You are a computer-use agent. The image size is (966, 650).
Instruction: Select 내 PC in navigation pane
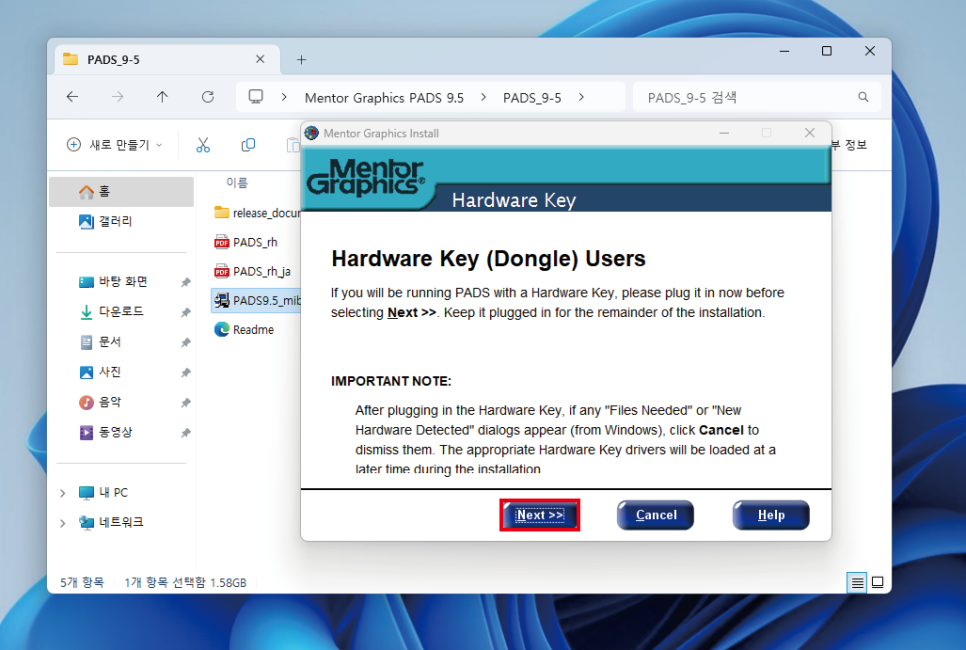click(x=104, y=493)
